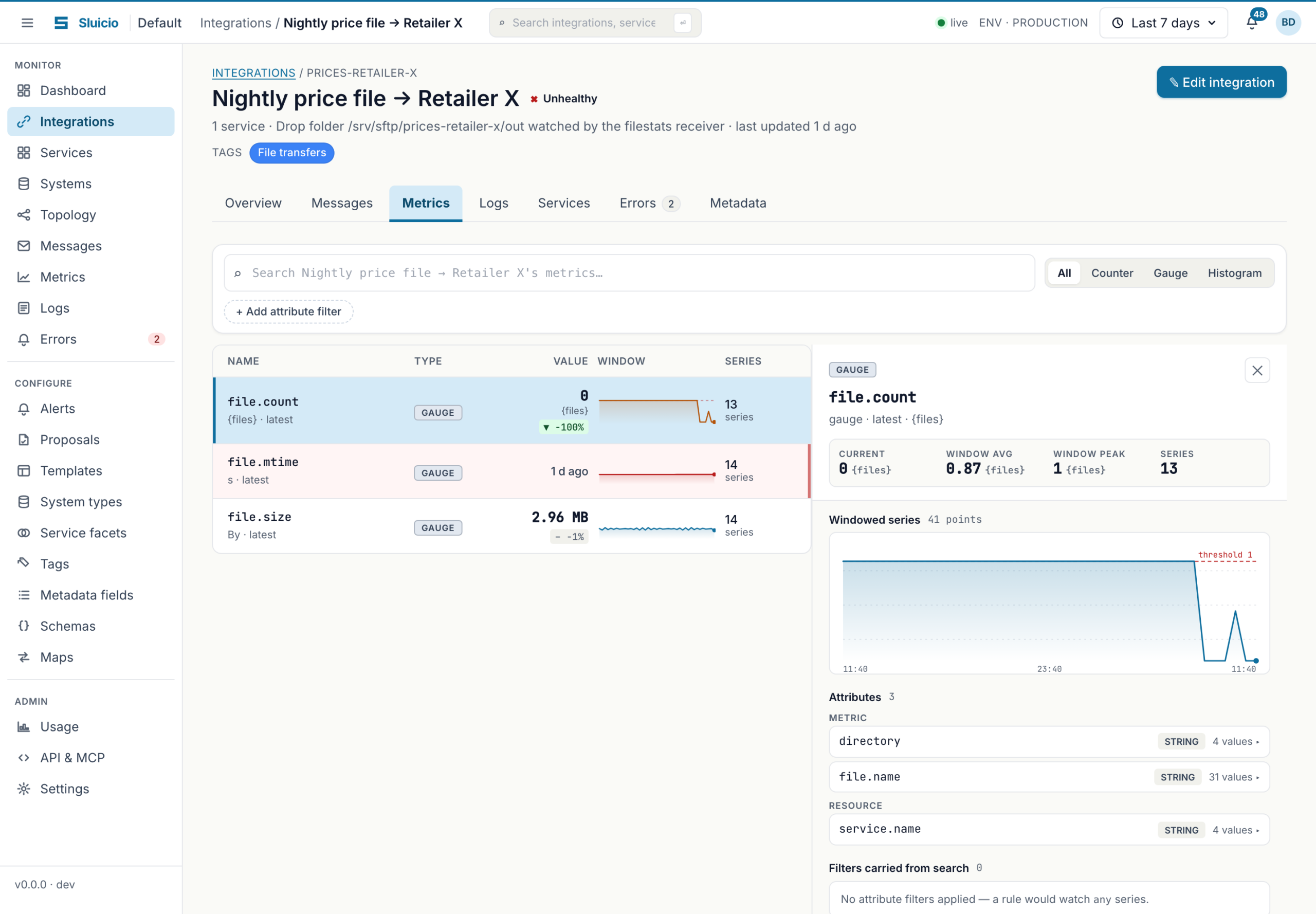Open the hamburger navigation menu
The height and width of the screenshot is (914, 1316).
pyautogui.click(x=27, y=23)
